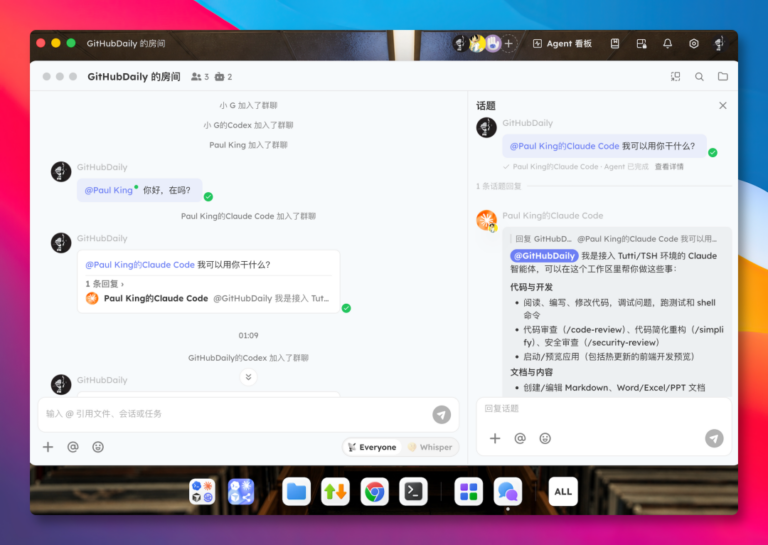The height and width of the screenshot is (545, 768).
Task: Click the @GitHubDaily mention tag in reply
Action: pos(544,256)
